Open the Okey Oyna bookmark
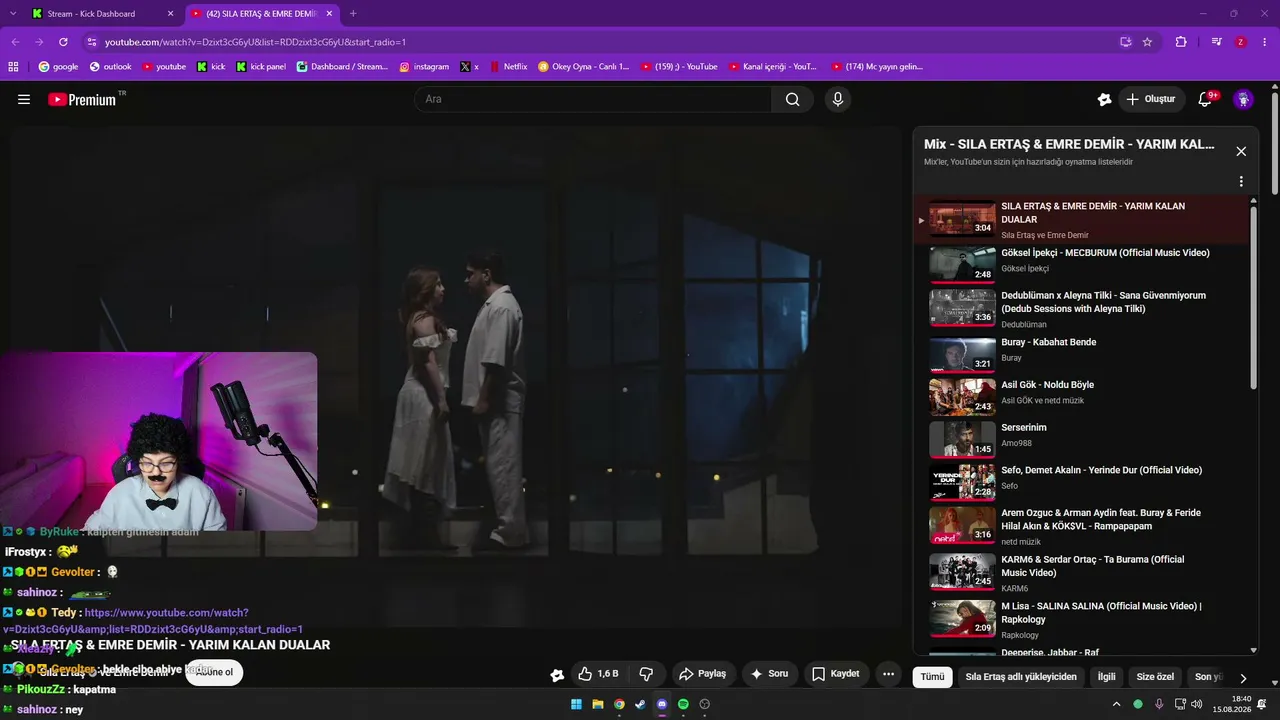Image resolution: width=1280 pixels, height=720 pixels. pyautogui.click(x=584, y=67)
